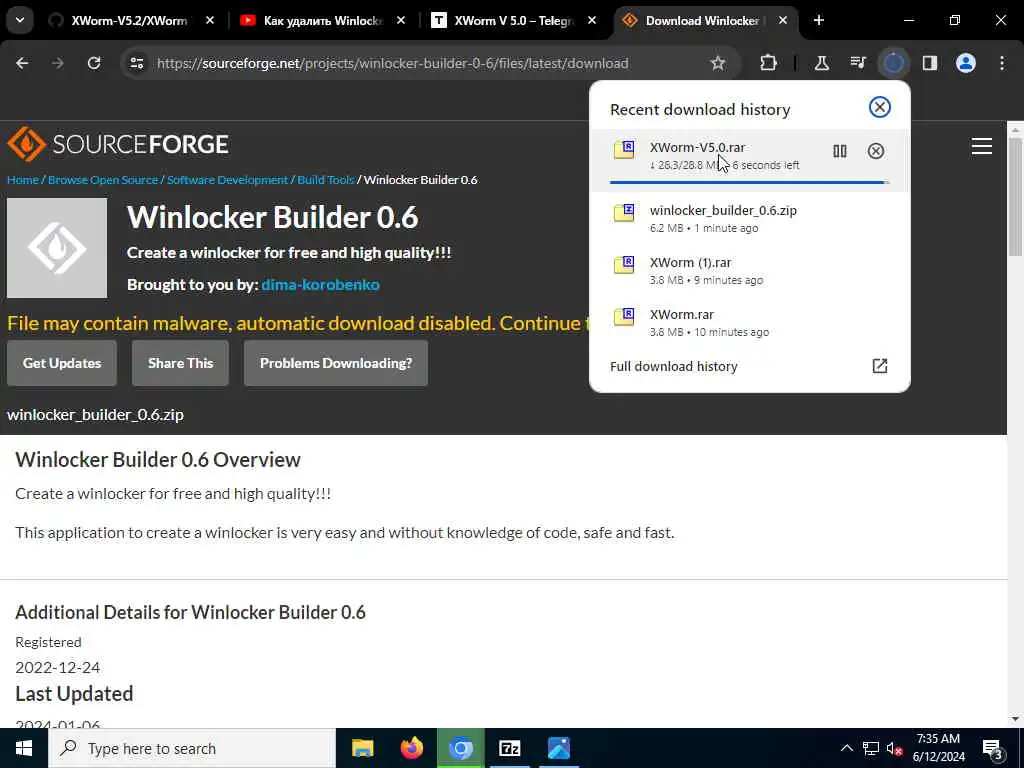Close the XWorm V 5.0 Telegraph tab

click(592, 20)
